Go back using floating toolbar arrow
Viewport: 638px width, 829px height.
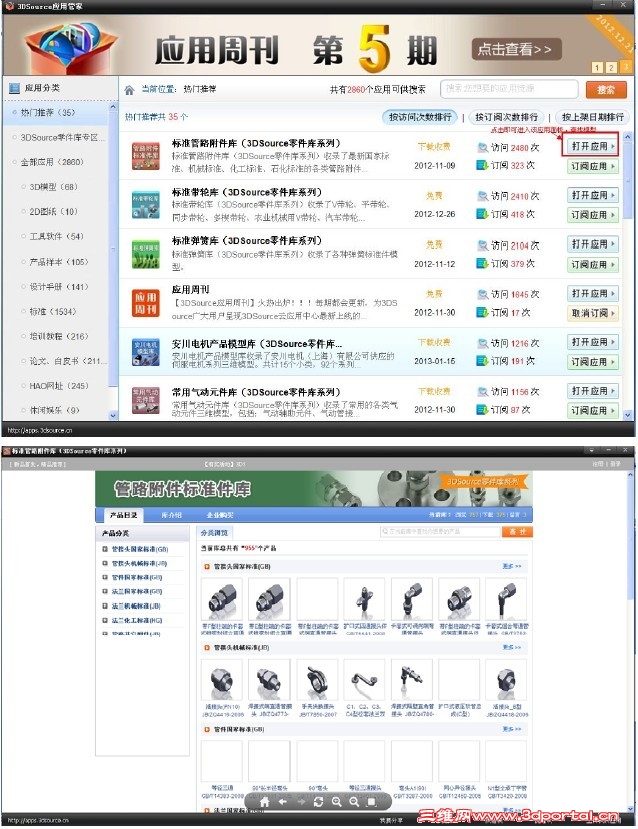(x=283, y=802)
